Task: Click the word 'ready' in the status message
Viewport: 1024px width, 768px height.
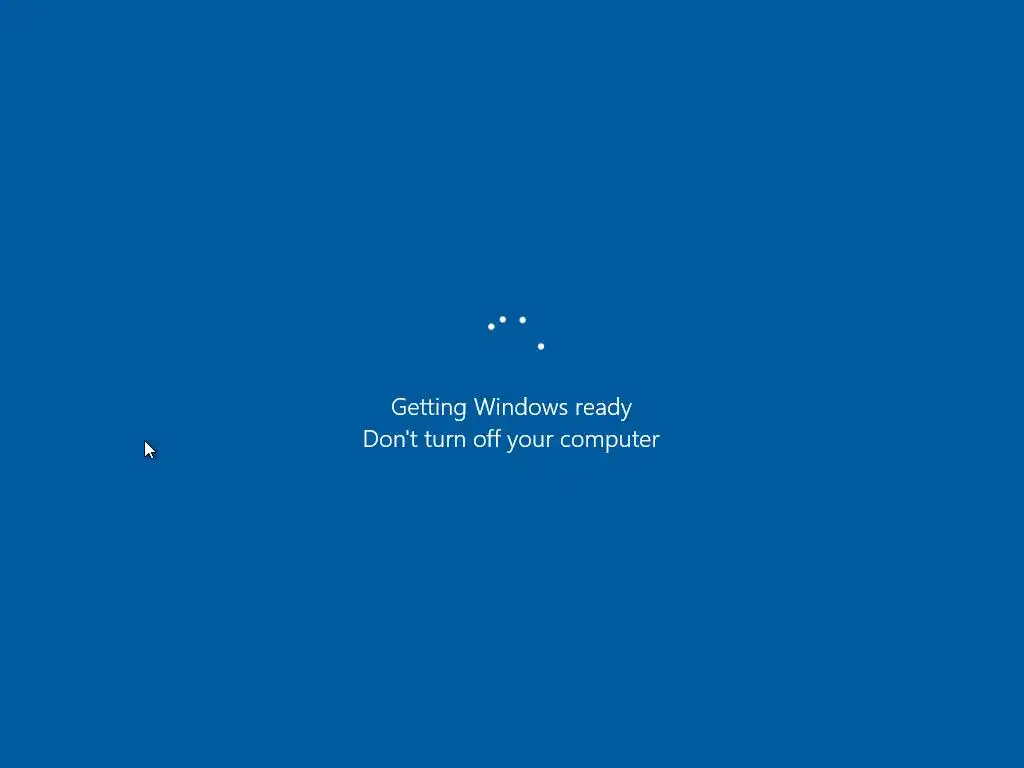Action: pos(603,409)
